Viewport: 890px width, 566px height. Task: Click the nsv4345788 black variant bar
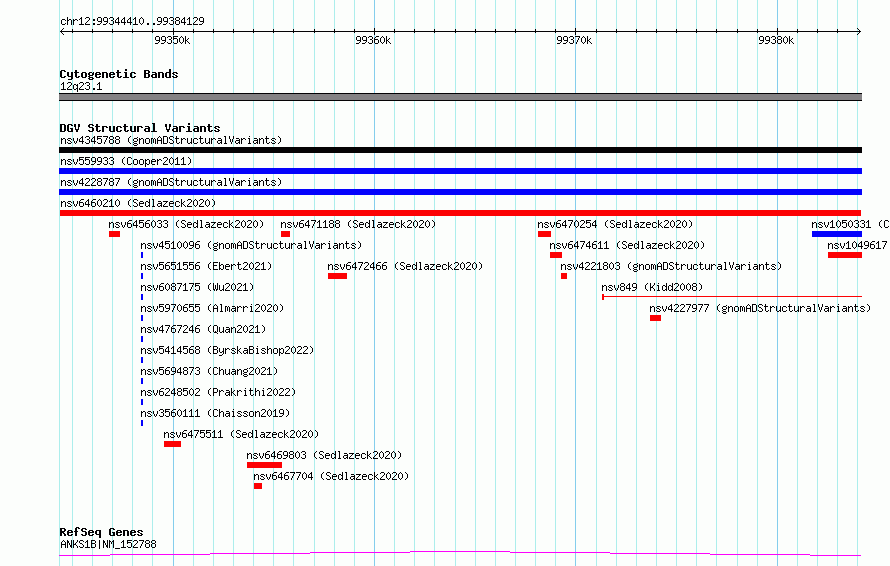point(460,150)
